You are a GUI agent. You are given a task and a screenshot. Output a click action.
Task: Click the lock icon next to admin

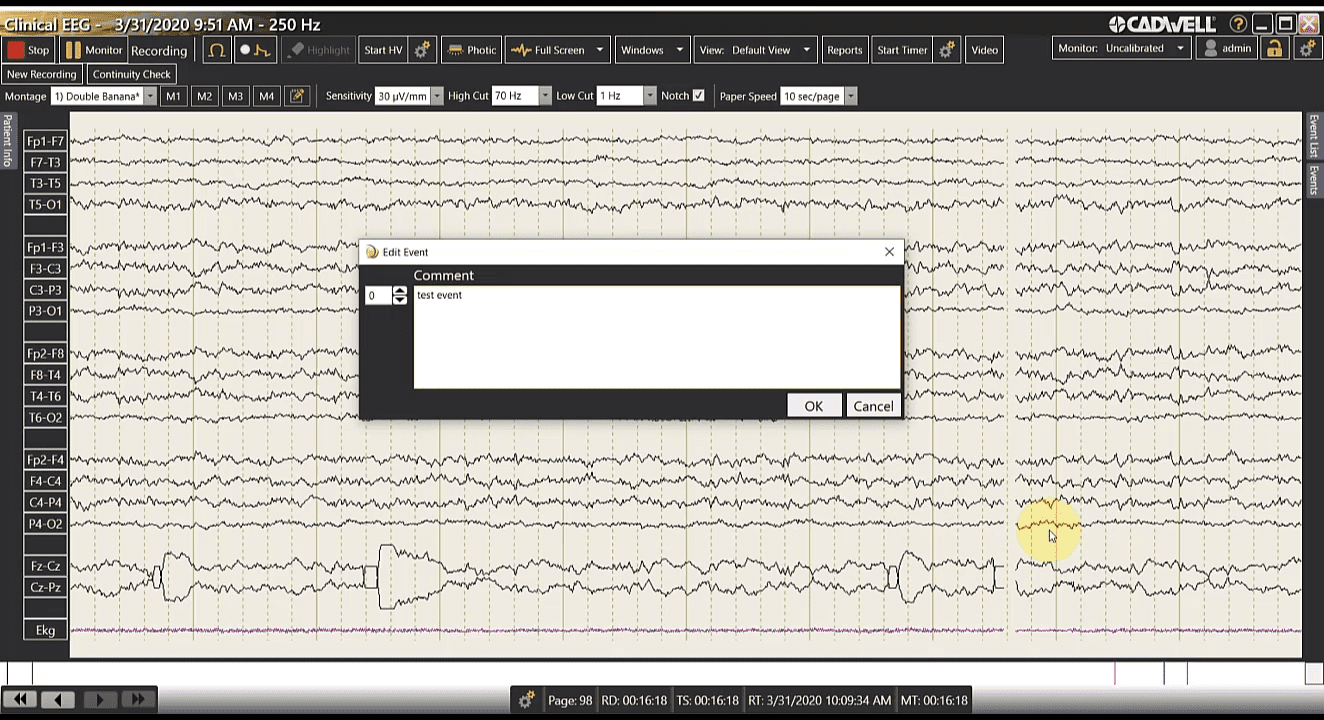(1274, 49)
